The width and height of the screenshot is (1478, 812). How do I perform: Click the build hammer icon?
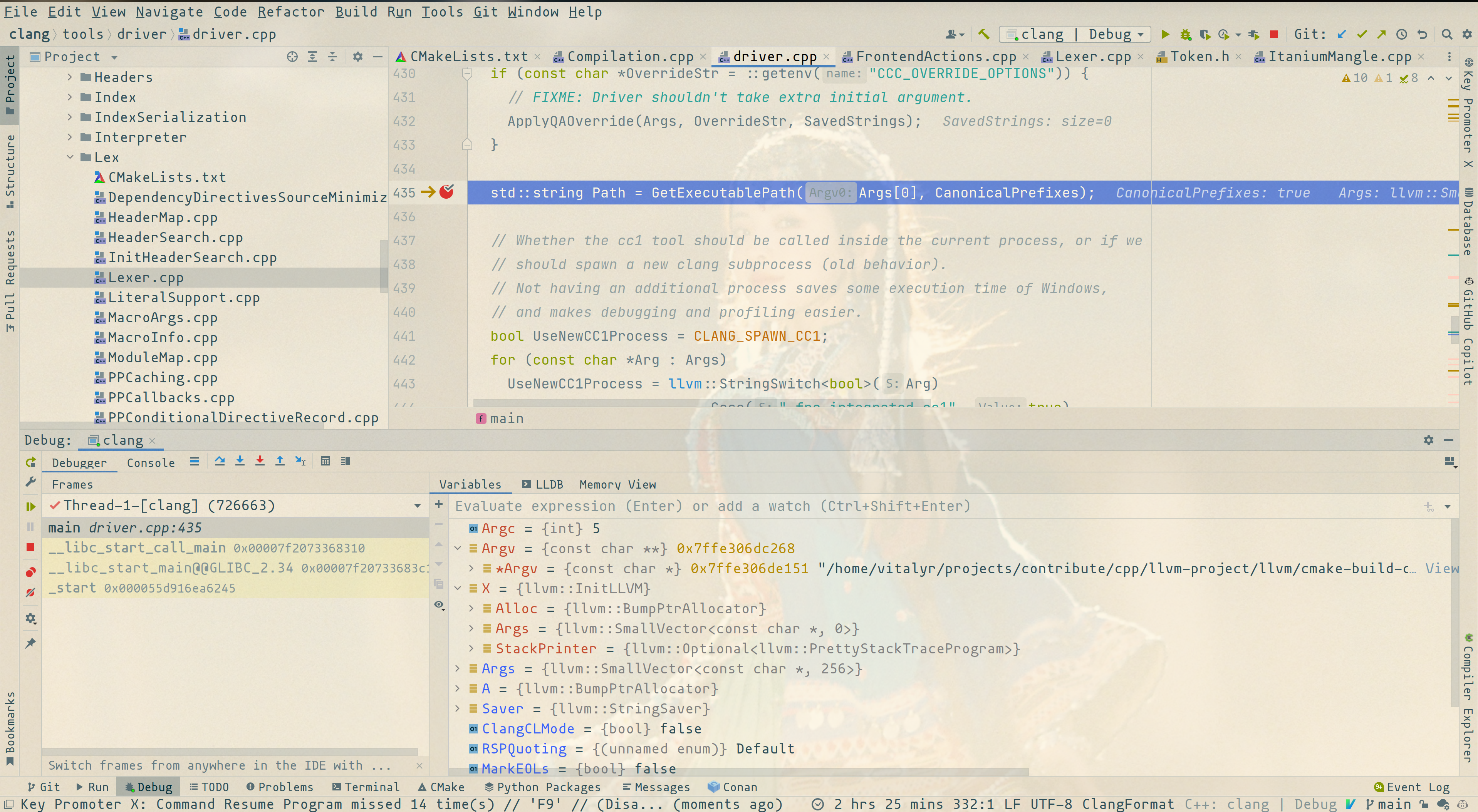(x=983, y=34)
